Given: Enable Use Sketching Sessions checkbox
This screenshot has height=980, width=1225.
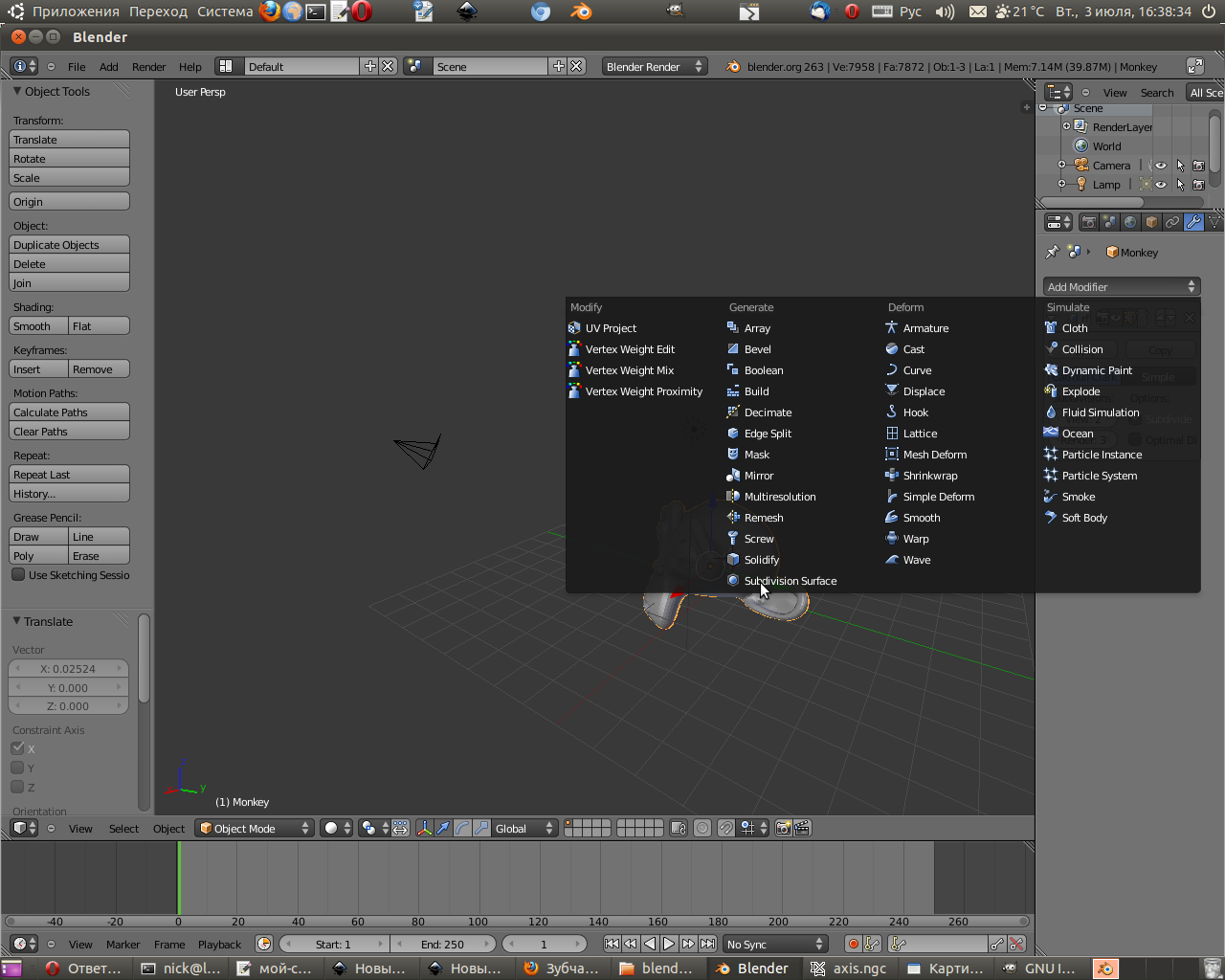Looking at the screenshot, I should (18, 574).
